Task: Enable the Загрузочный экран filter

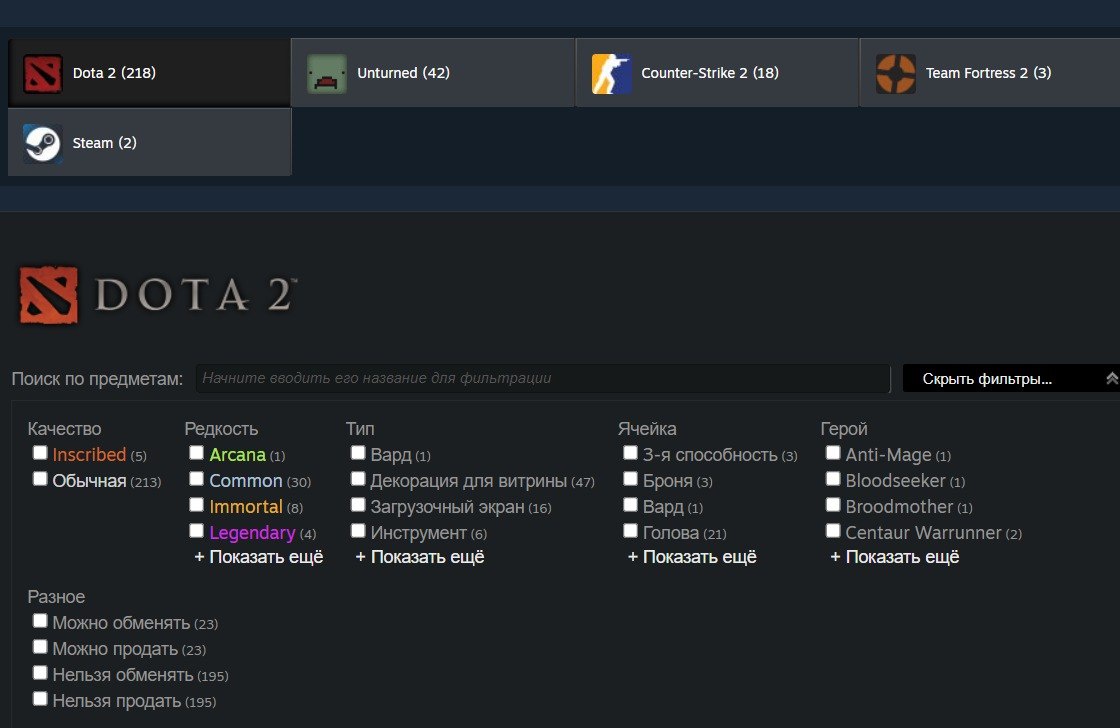Action: 358,505
